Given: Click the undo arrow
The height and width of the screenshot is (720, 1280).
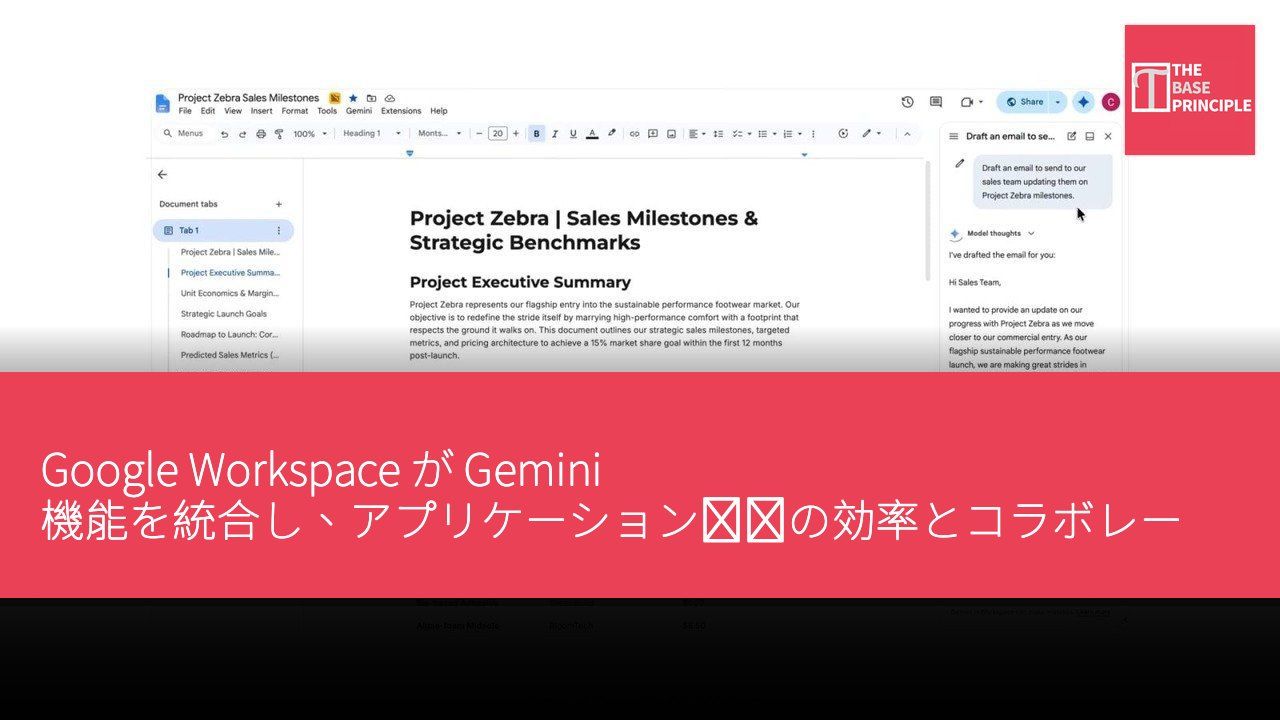Looking at the screenshot, I should click(225, 134).
